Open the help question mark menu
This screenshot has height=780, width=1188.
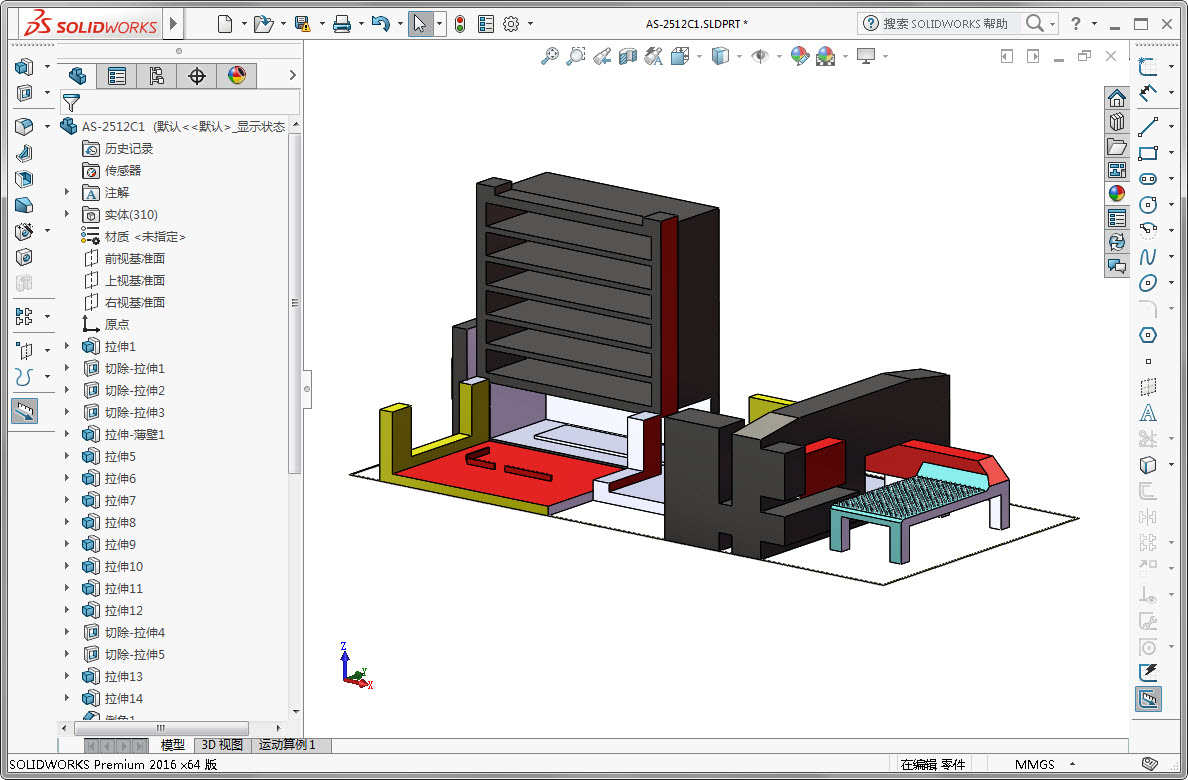point(1076,23)
